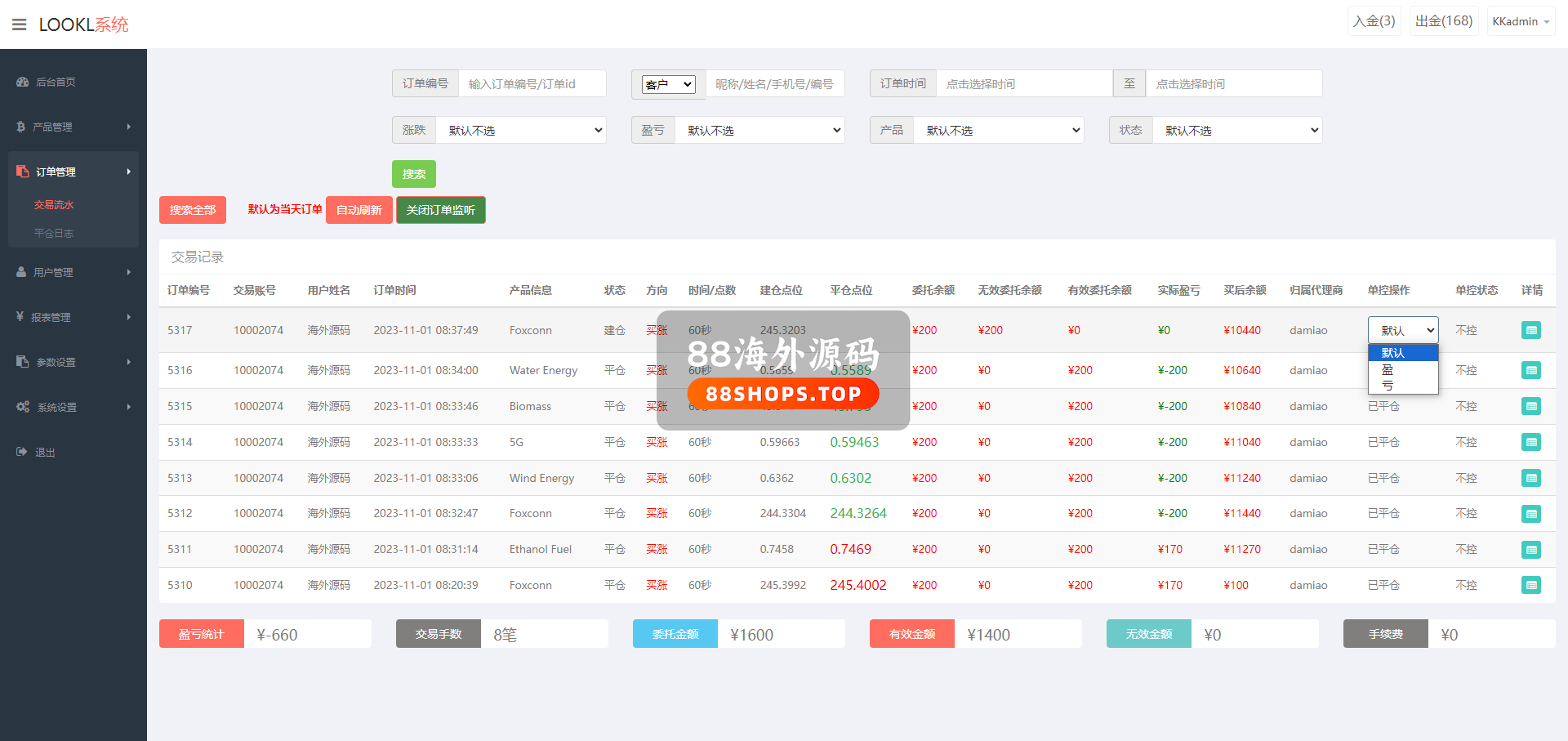
Task: Click the 搜索全部 button
Action: coord(192,210)
